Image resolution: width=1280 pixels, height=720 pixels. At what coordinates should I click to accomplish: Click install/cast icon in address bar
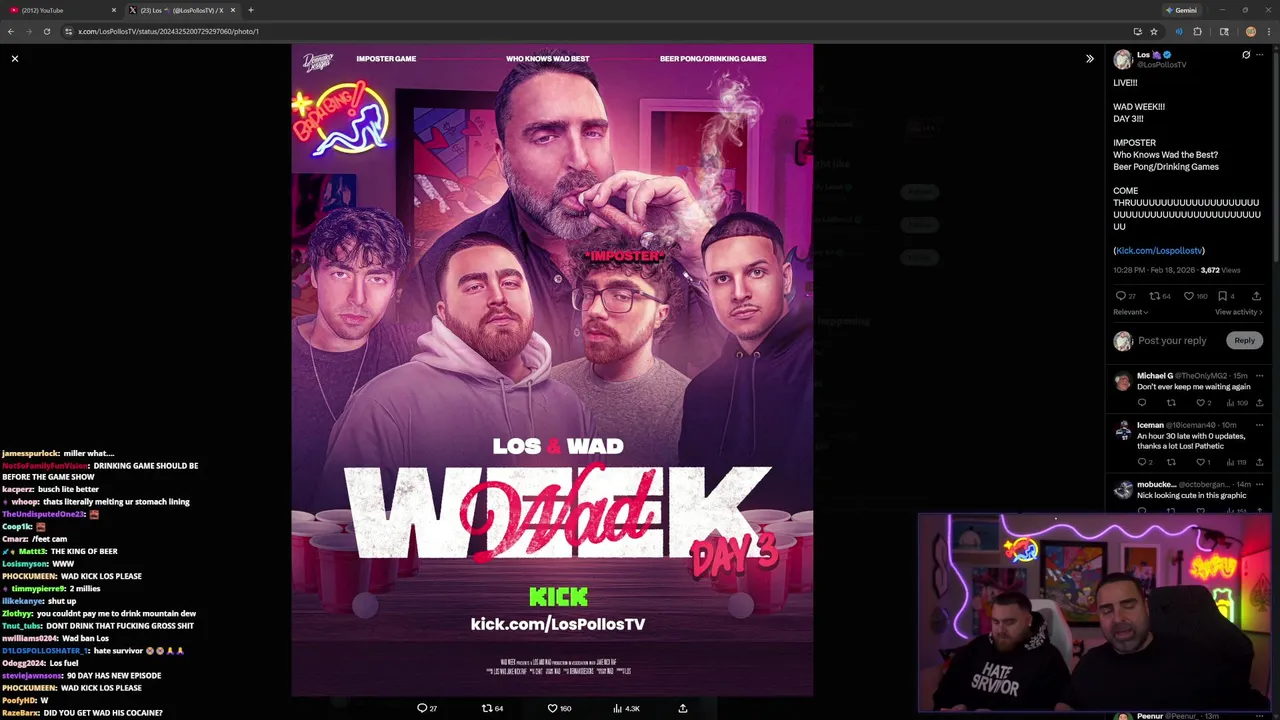click(1137, 31)
